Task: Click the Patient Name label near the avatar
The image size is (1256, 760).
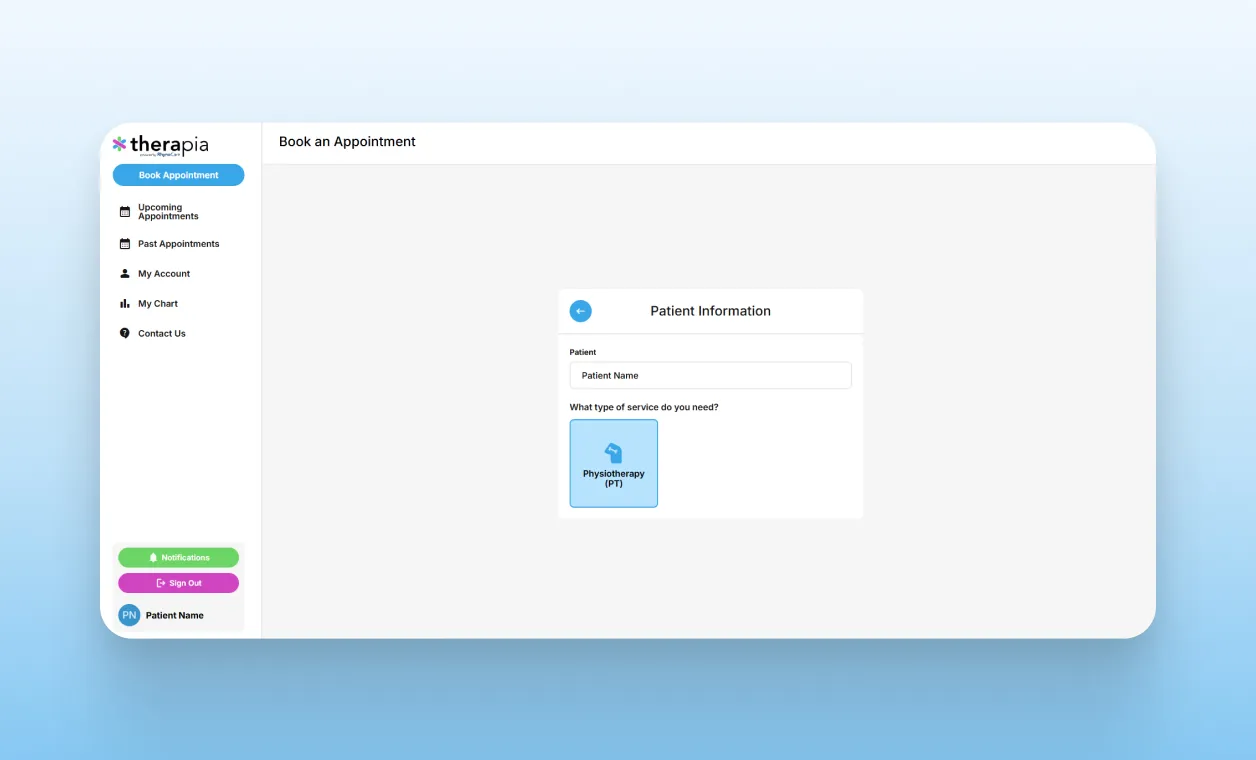Action: pyautogui.click(x=174, y=615)
